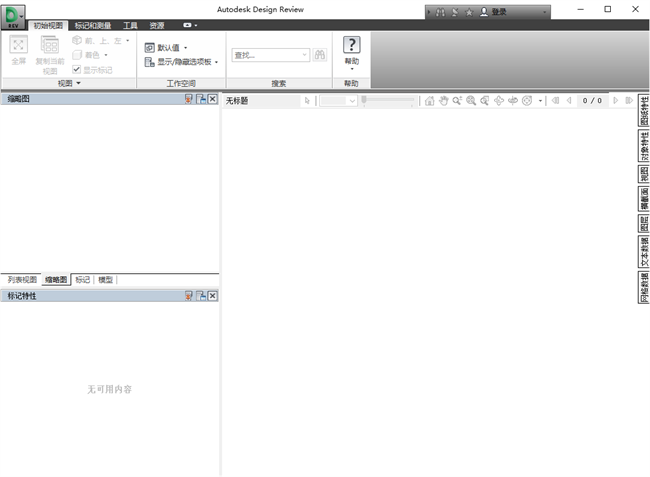Click the favorites star icon in title bar

tap(468, 12)
